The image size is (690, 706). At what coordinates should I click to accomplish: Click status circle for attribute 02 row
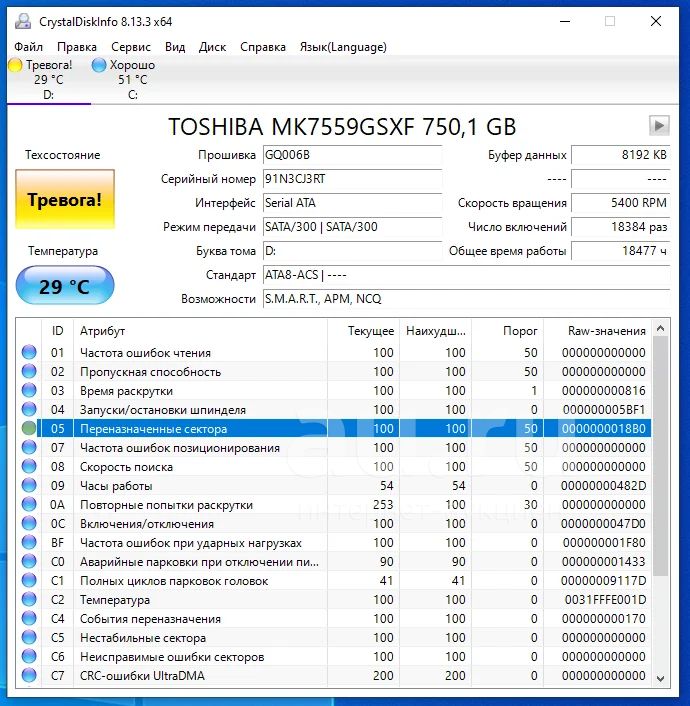[29, 371]
